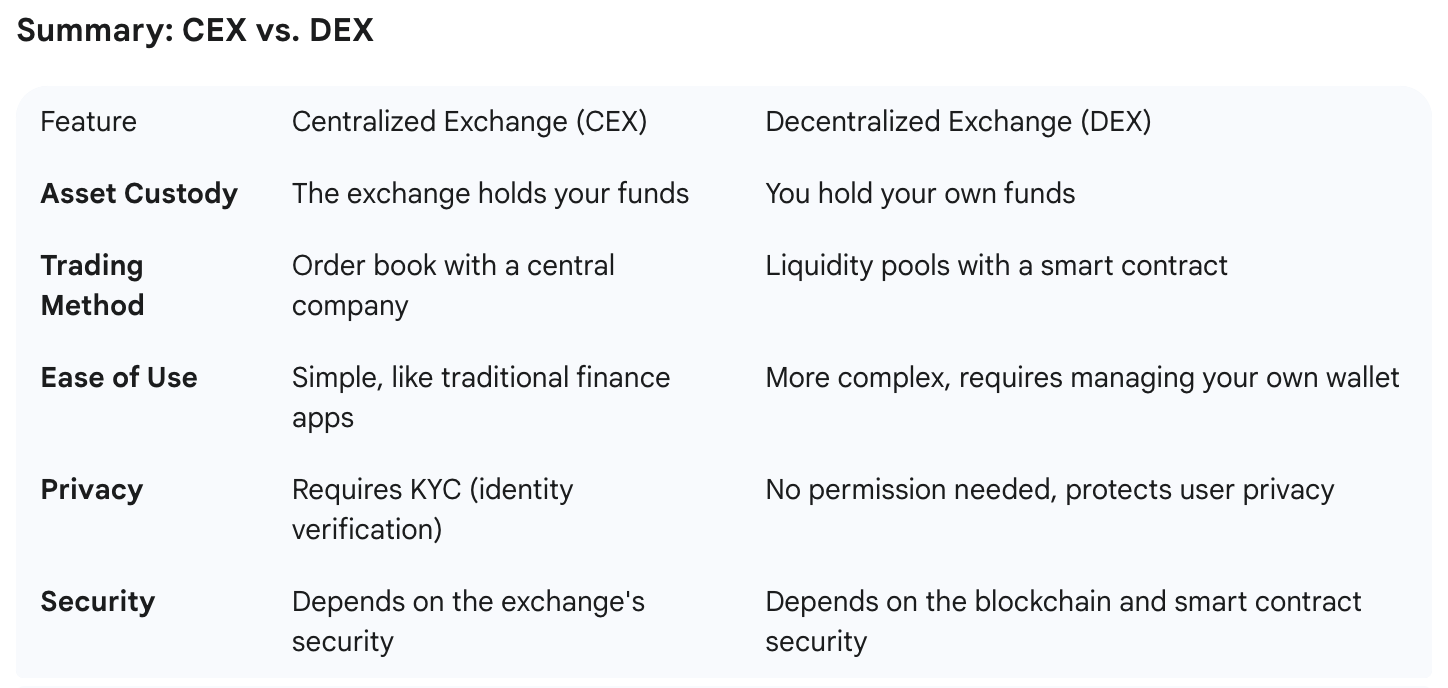
Task: Click the "Centralized Exchange (CEX)" column header
Action: (469, 122)
